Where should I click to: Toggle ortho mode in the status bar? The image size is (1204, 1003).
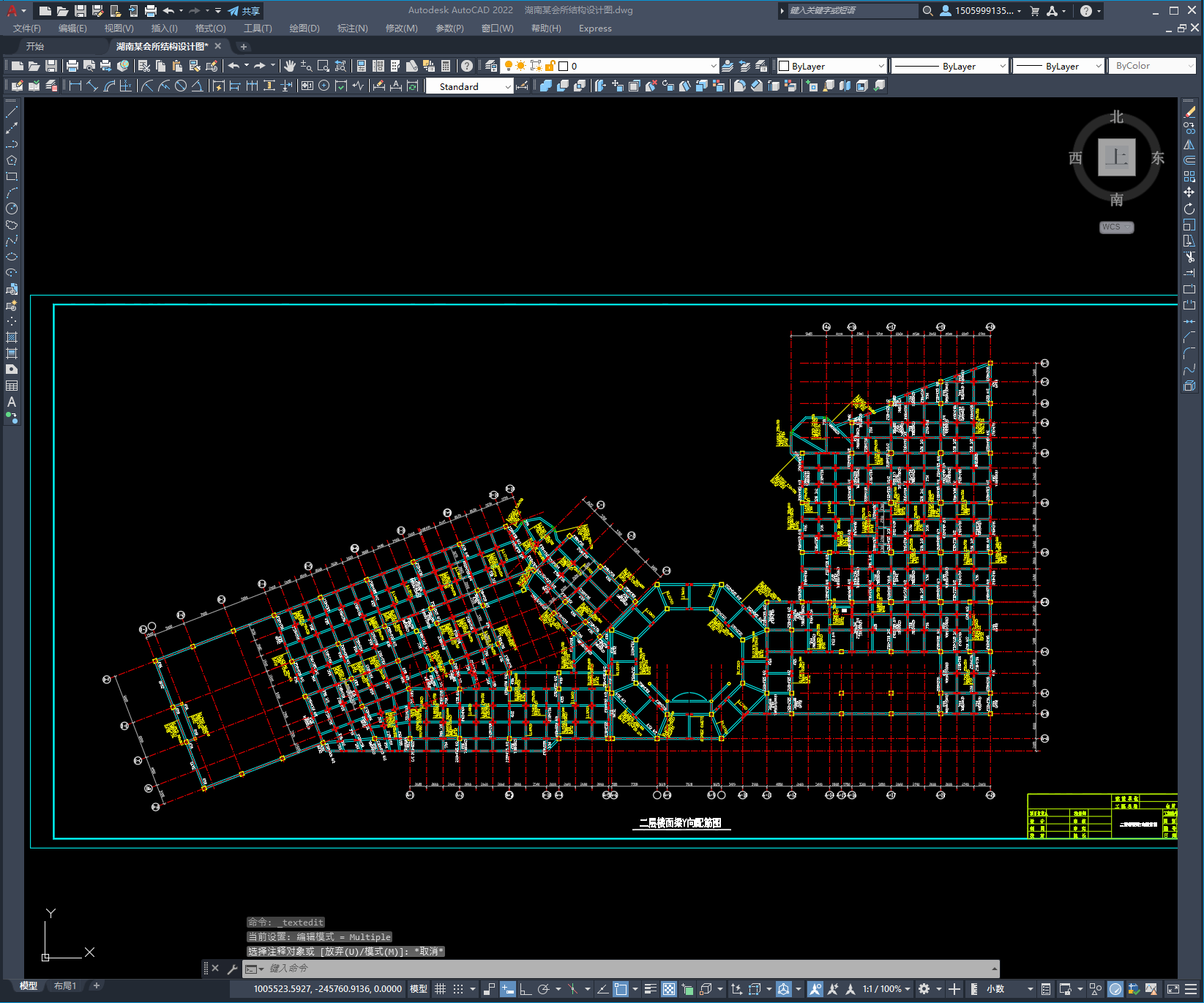pyautogui.click(x=526, y=989)
